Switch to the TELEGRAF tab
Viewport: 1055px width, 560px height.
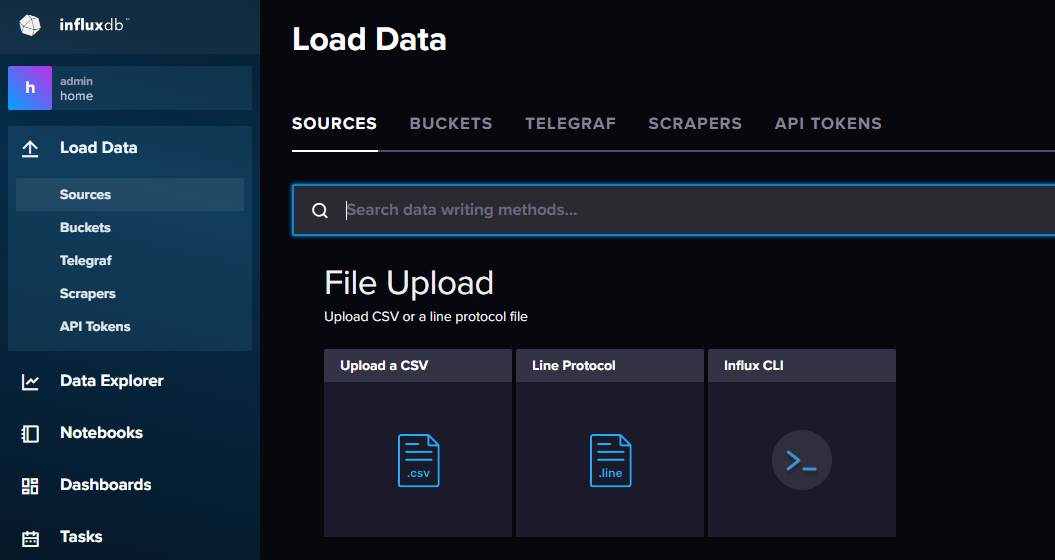(x=571, y=123)
